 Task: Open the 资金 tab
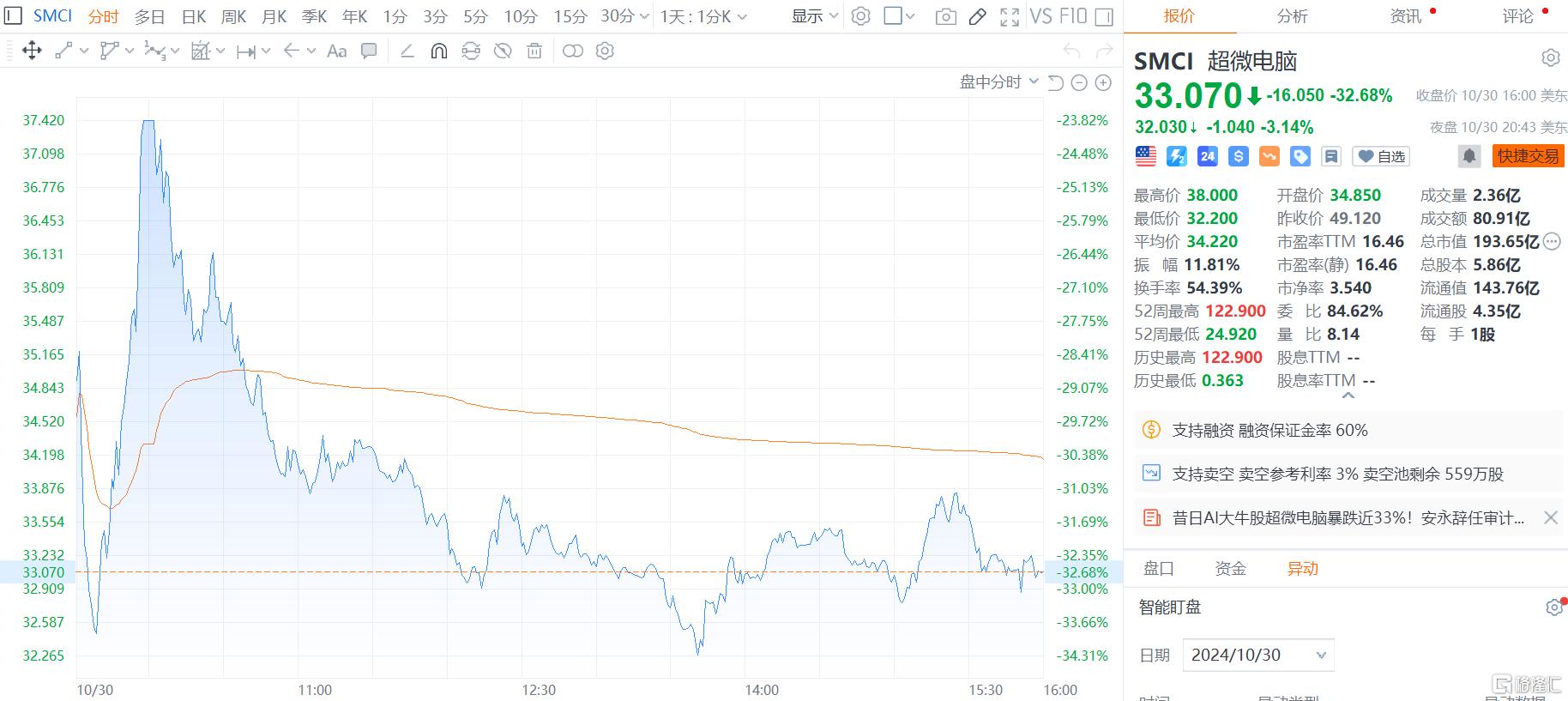tap(1230, 568)
